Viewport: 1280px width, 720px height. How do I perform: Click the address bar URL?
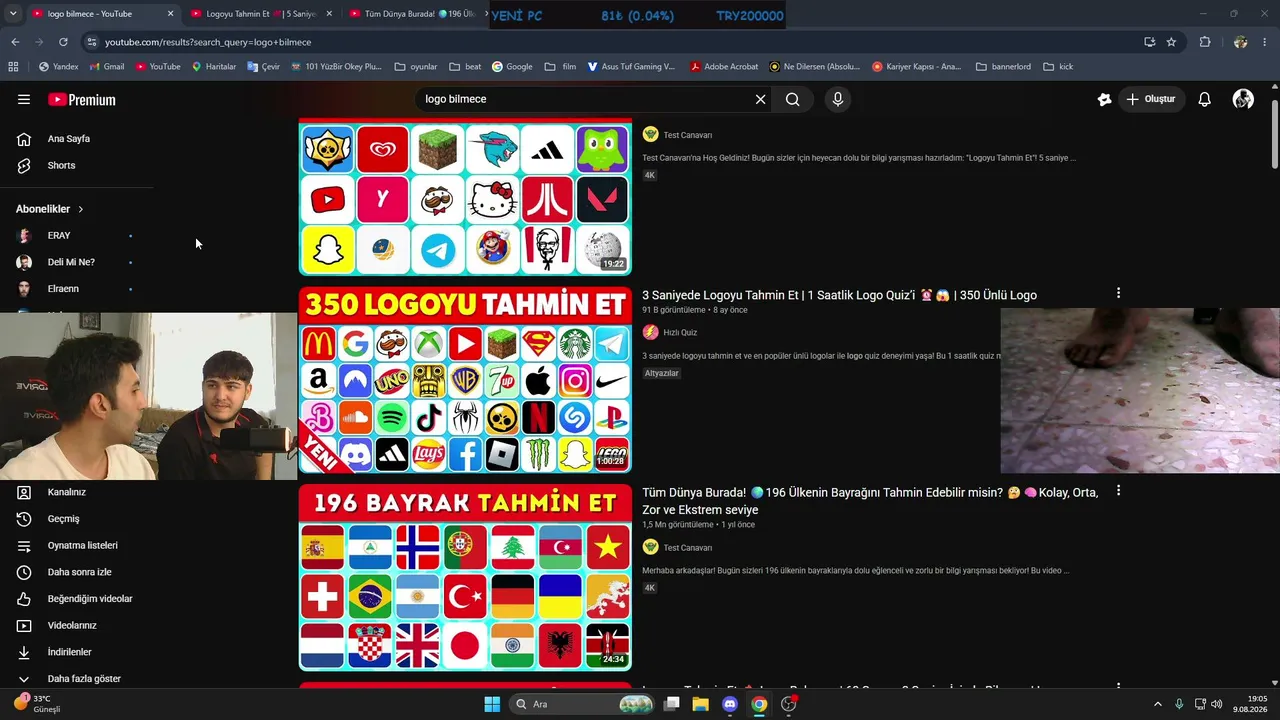coord(208,42)
